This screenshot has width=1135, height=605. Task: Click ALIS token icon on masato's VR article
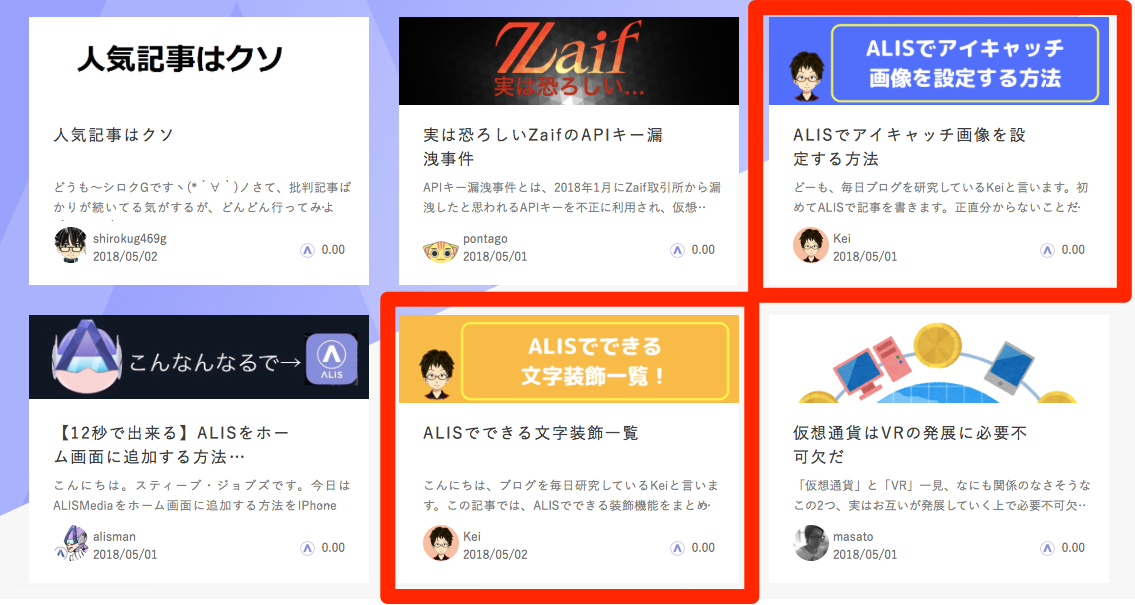pyautogui.click(x=1047, y=549)
